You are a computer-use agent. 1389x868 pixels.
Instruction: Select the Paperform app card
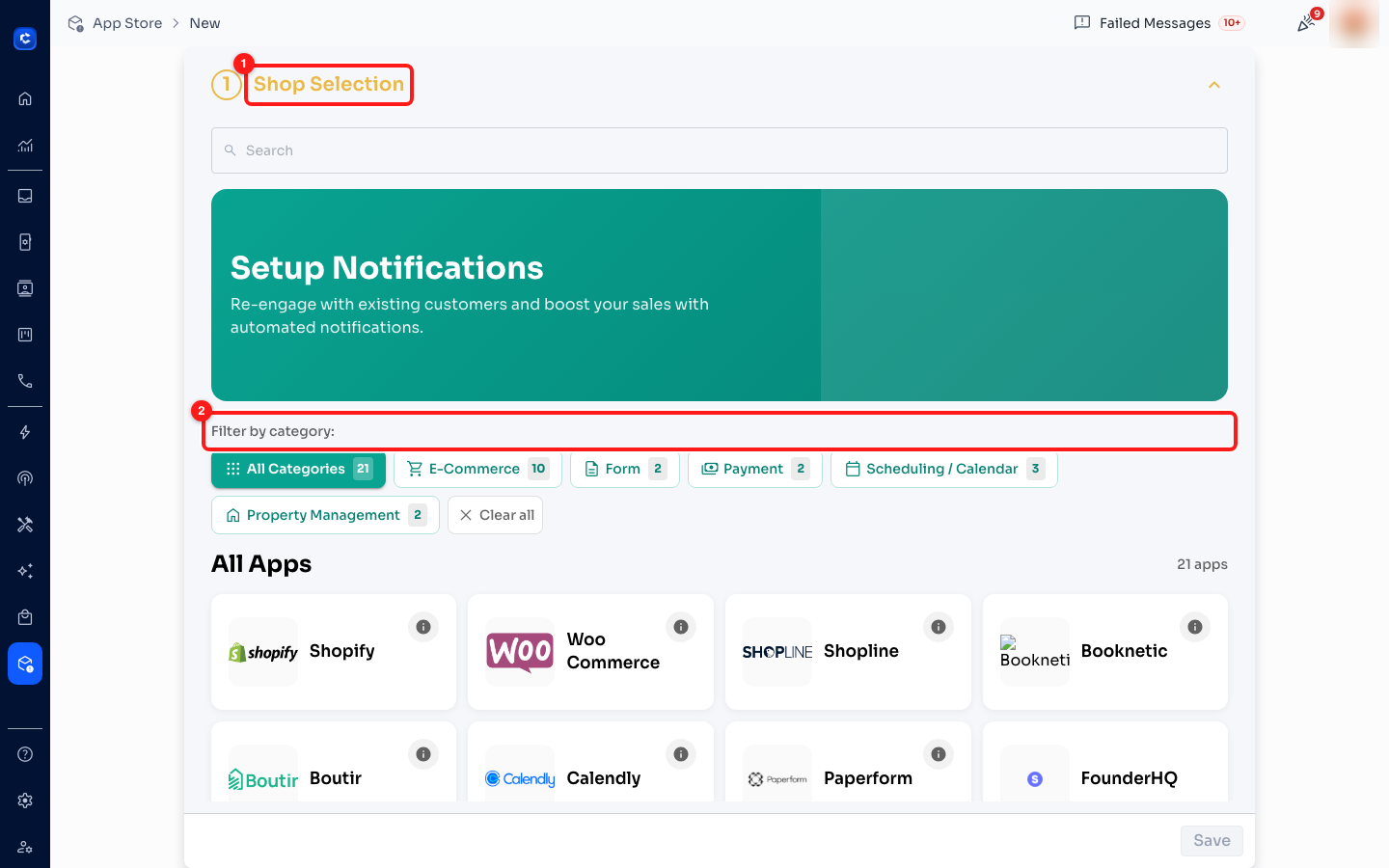tap(848, 762)
